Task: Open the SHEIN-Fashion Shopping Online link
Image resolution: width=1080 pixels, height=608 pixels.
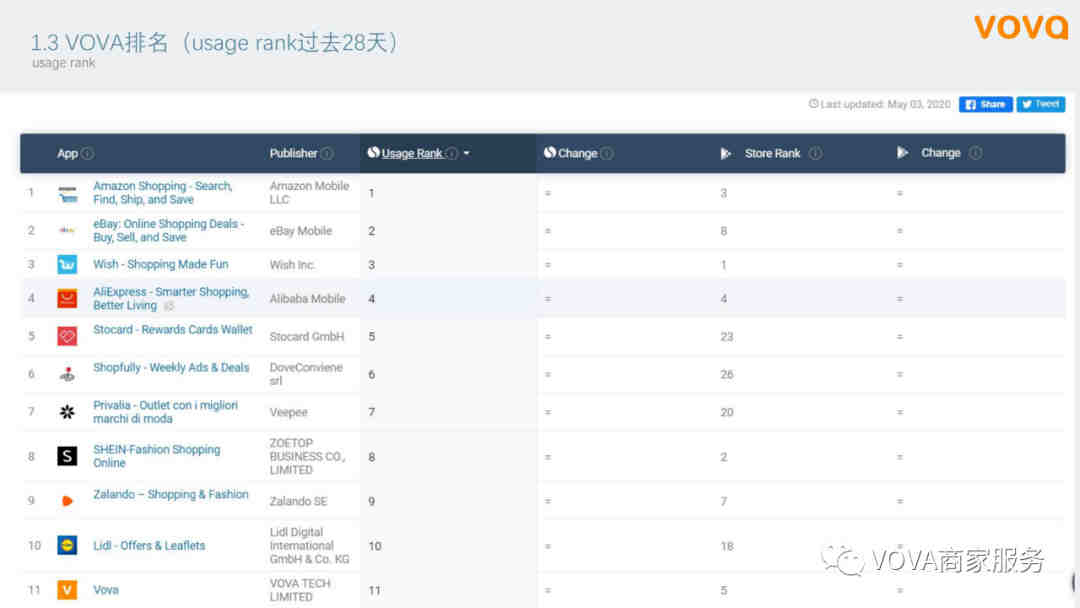Action: tap(157, 456)
